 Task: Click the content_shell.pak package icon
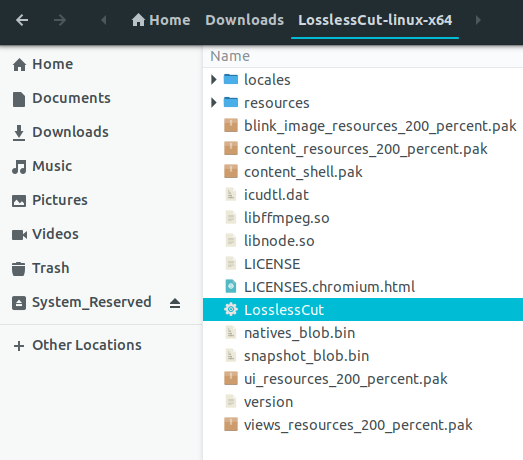pyautogui.click(x=231, y=171)
